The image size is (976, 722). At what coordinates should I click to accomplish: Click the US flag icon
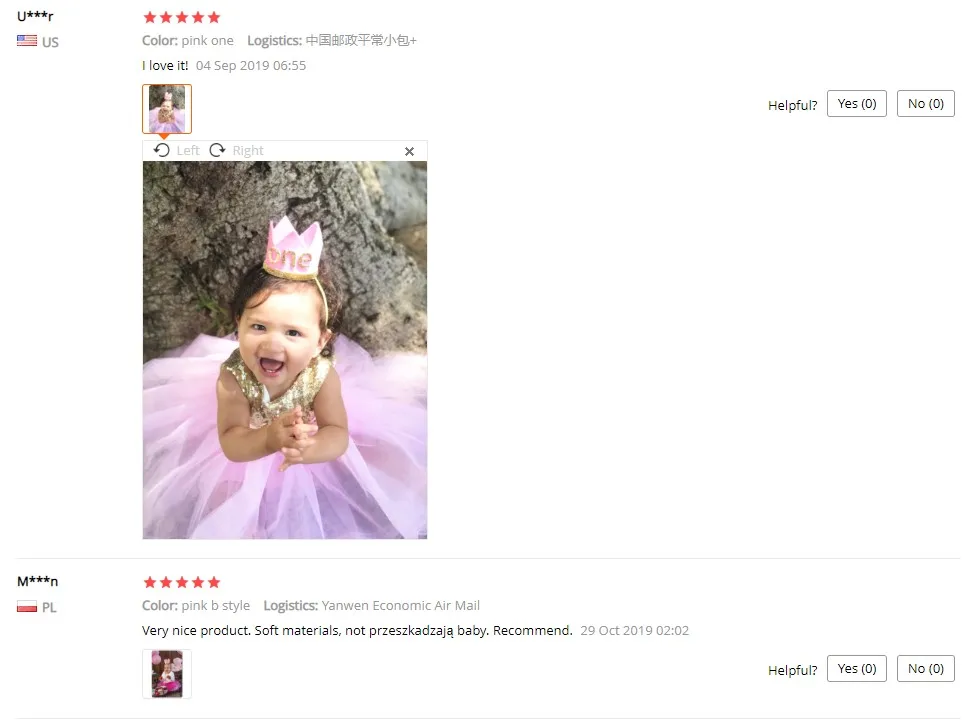27,41
